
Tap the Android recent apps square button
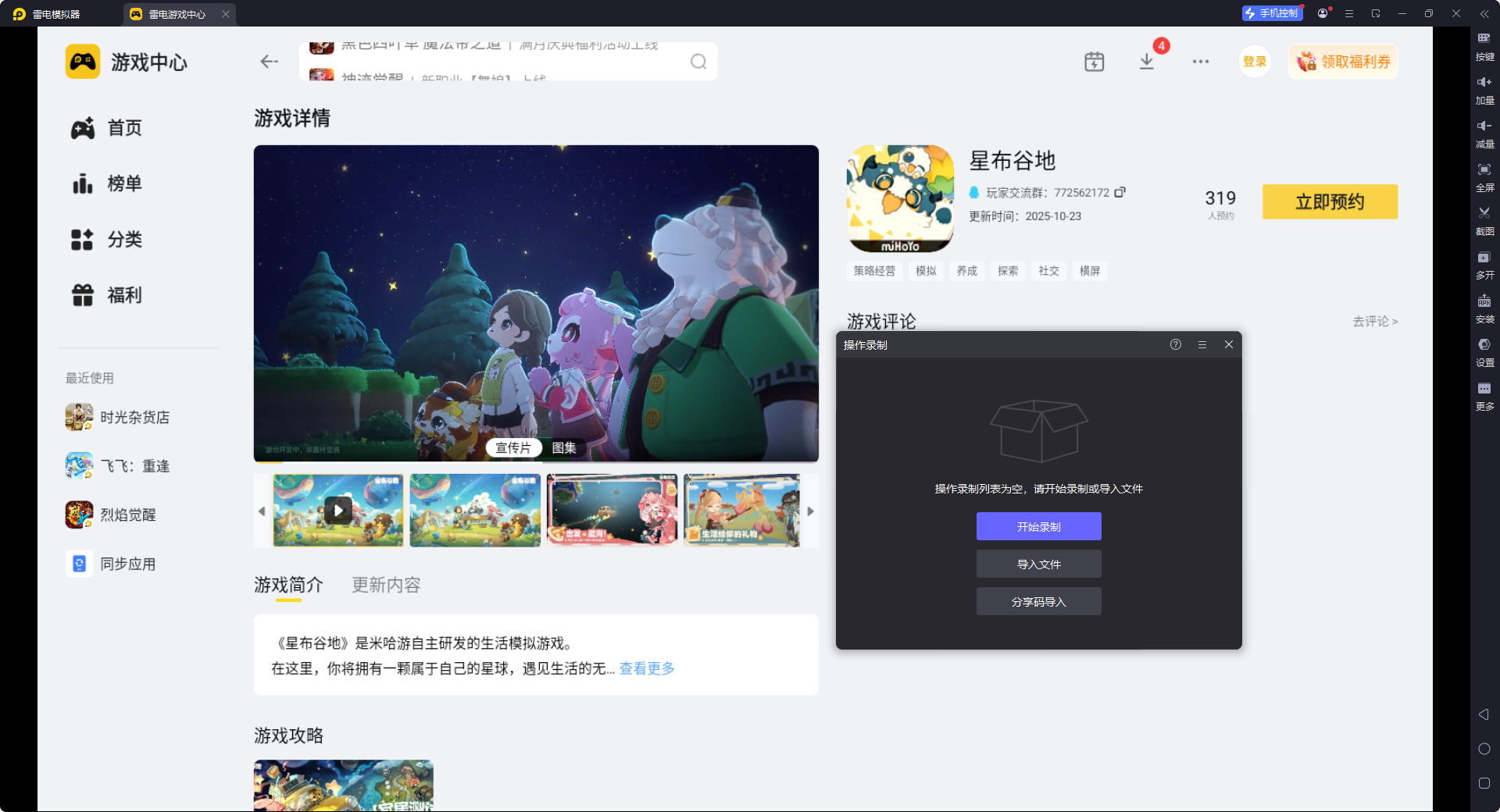click(x=1484, y=783)
